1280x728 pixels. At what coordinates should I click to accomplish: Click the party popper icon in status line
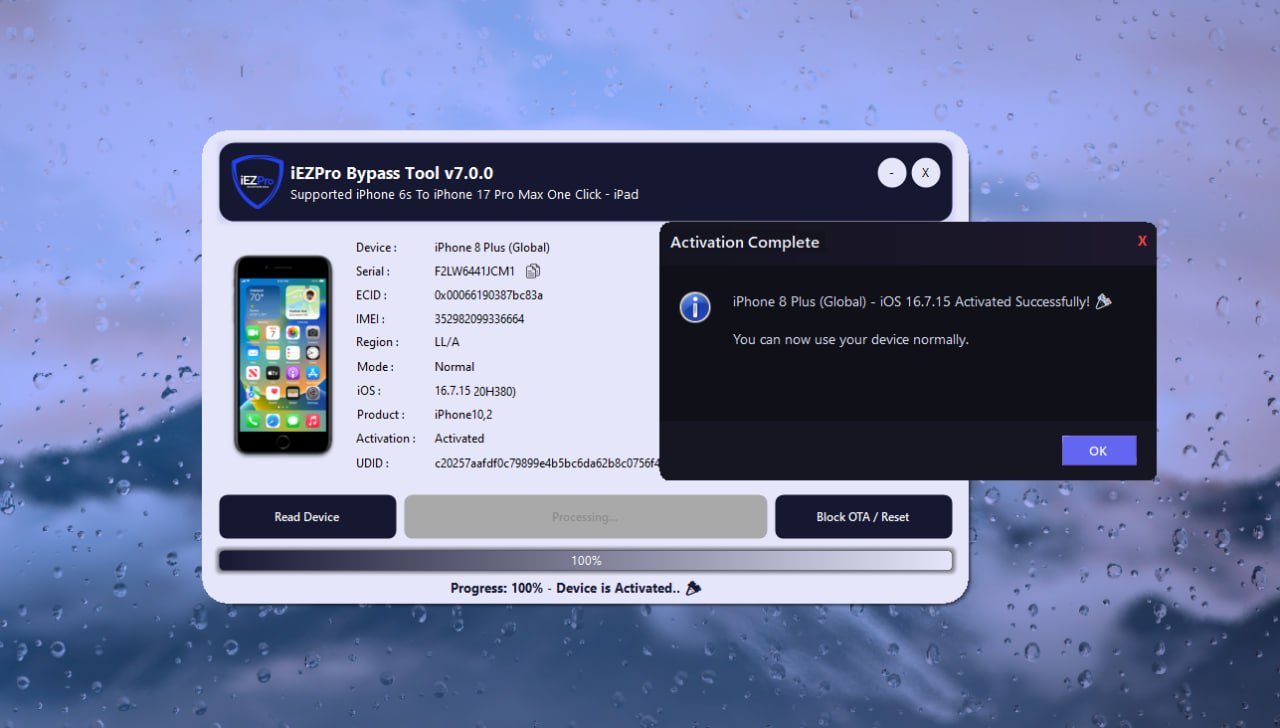click(693, 588)
